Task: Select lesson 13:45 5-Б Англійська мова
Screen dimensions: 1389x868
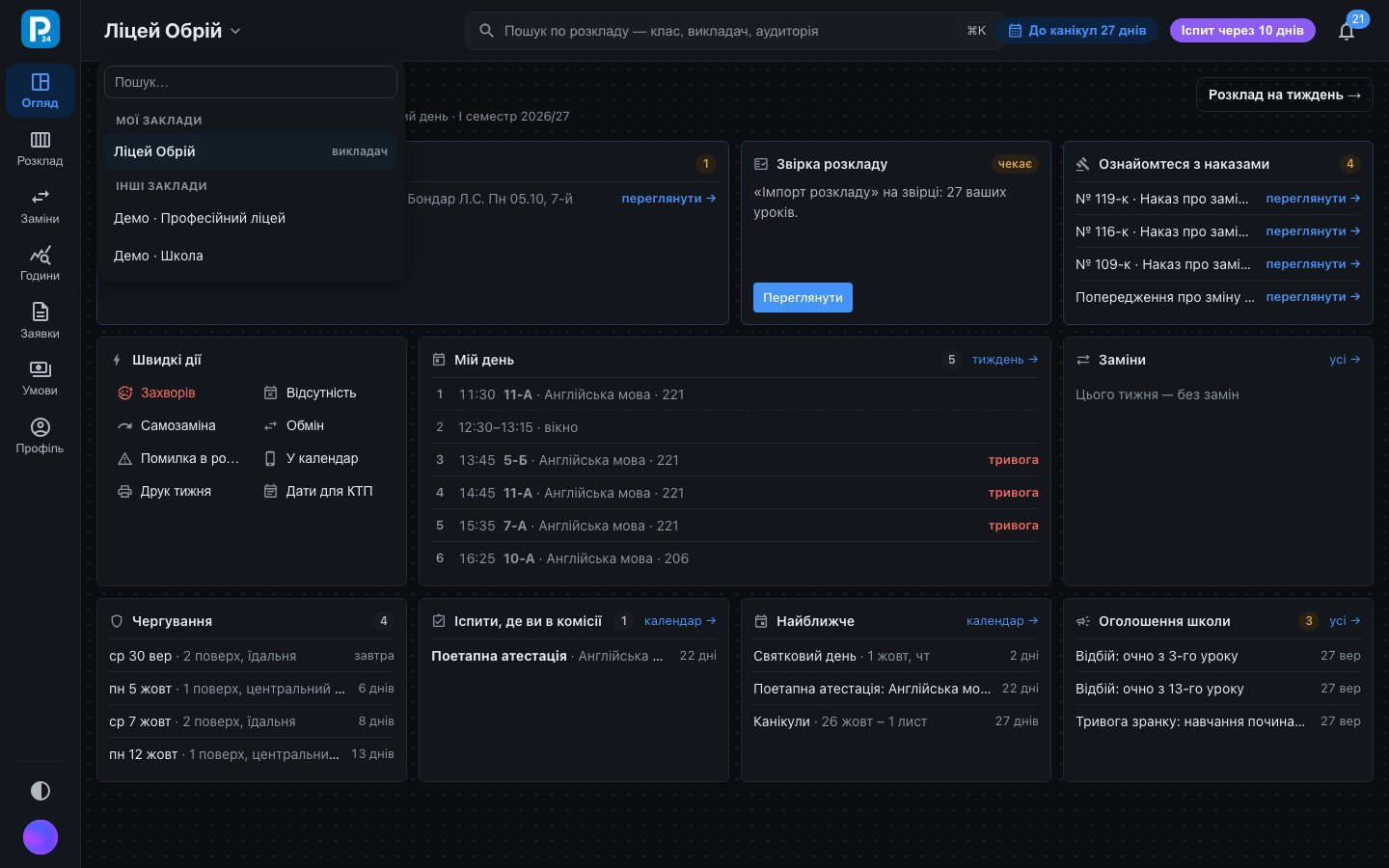Action: click(735, 460)
